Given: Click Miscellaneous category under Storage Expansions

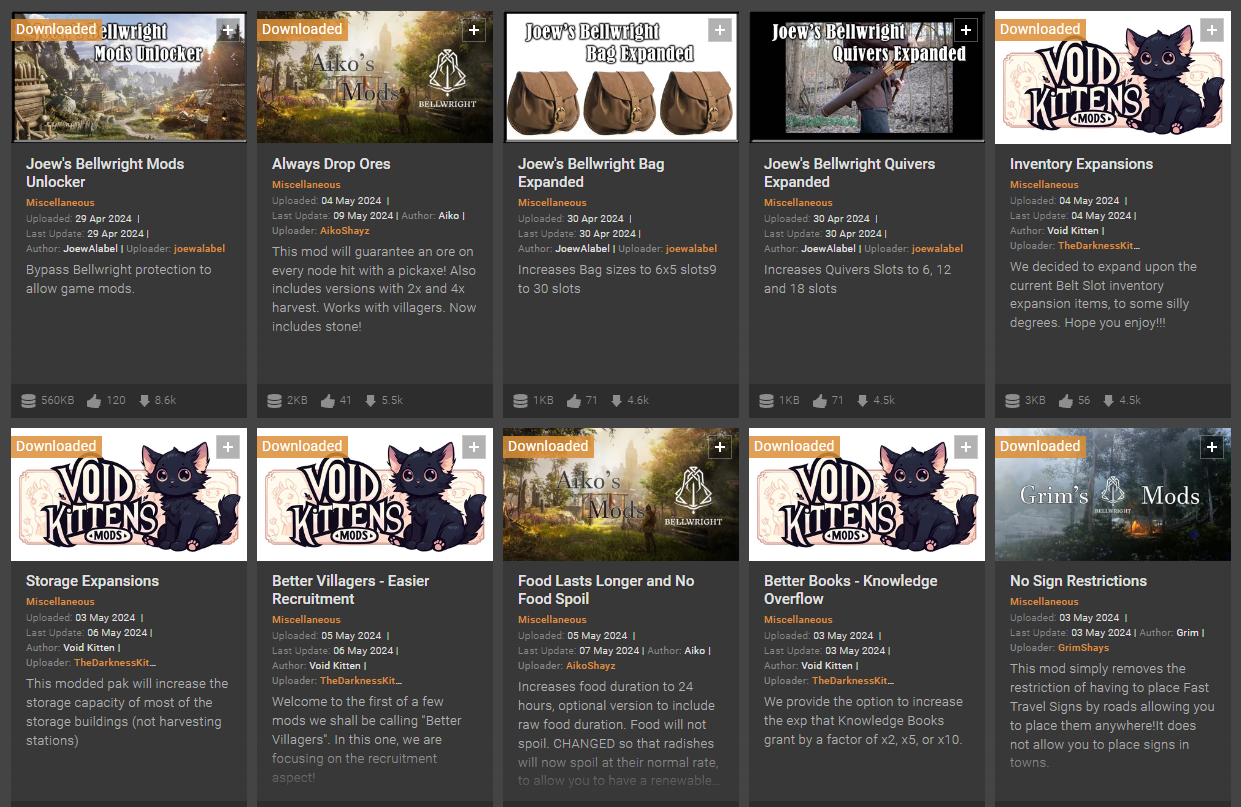Looking at the screenshot, I should point(60,602).
